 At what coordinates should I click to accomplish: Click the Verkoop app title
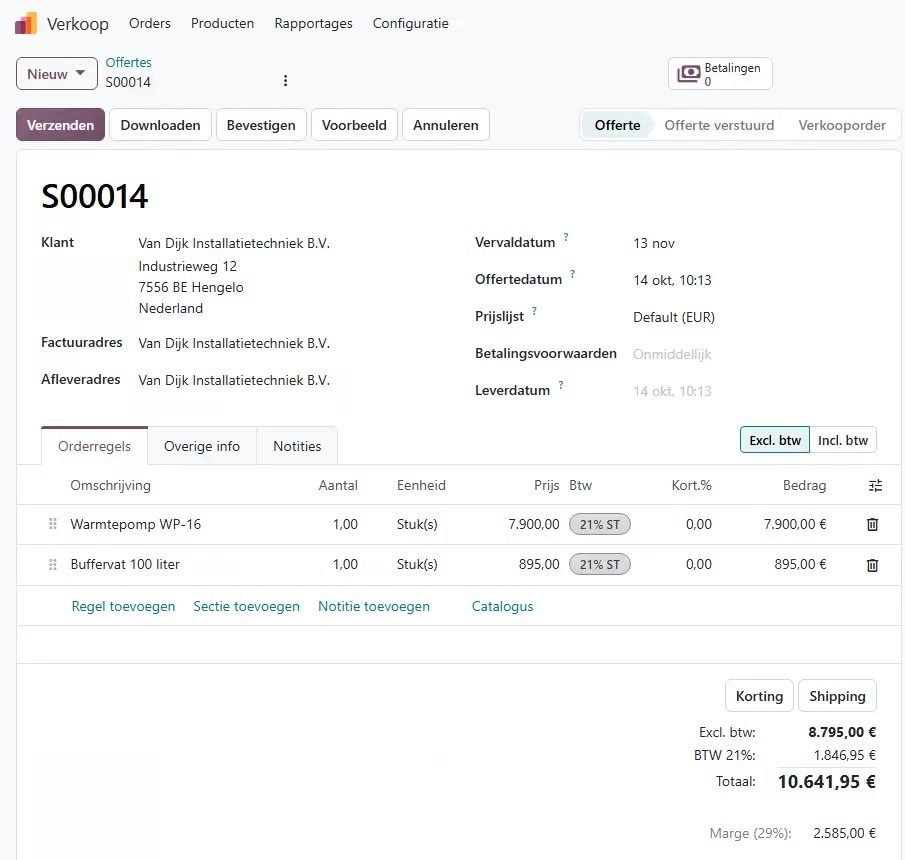(77, 24)
